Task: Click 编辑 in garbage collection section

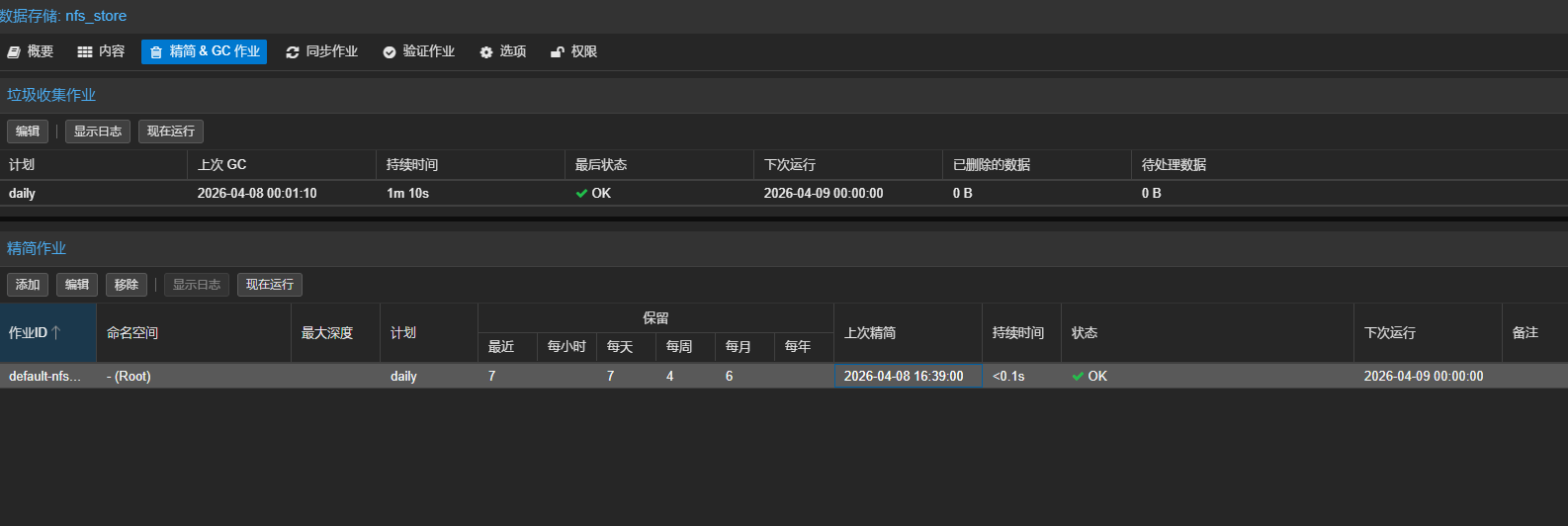Action: pos(28,131)
